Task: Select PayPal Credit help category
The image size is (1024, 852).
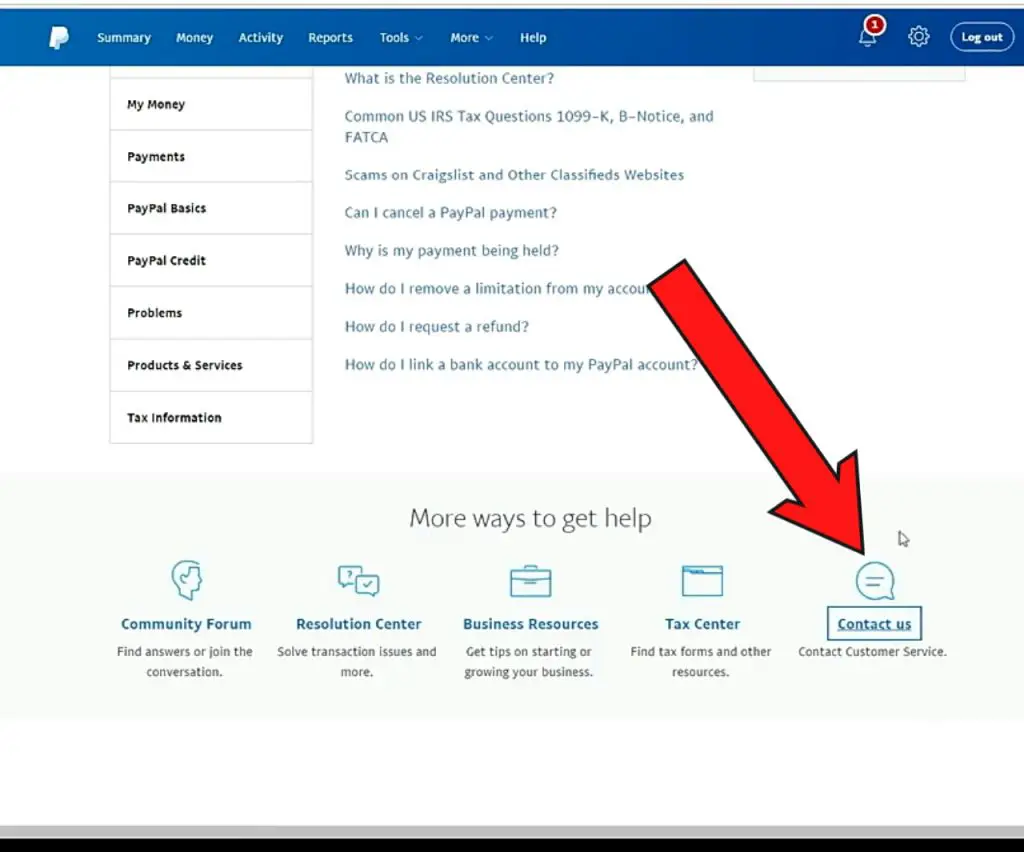Action: pyautogui.click(x=211, y=260)
